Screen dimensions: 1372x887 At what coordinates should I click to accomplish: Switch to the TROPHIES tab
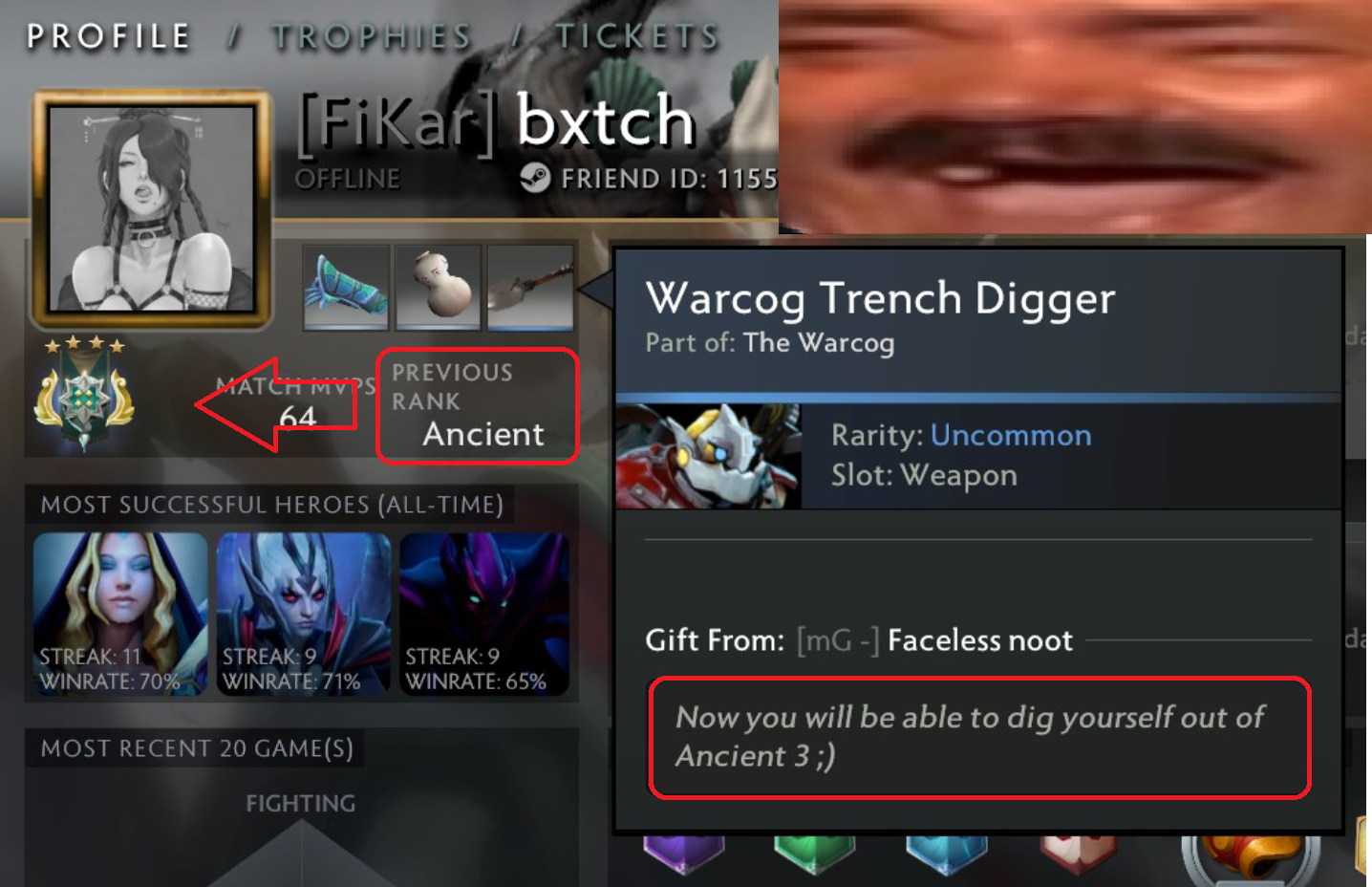click(x=372, y=36)
